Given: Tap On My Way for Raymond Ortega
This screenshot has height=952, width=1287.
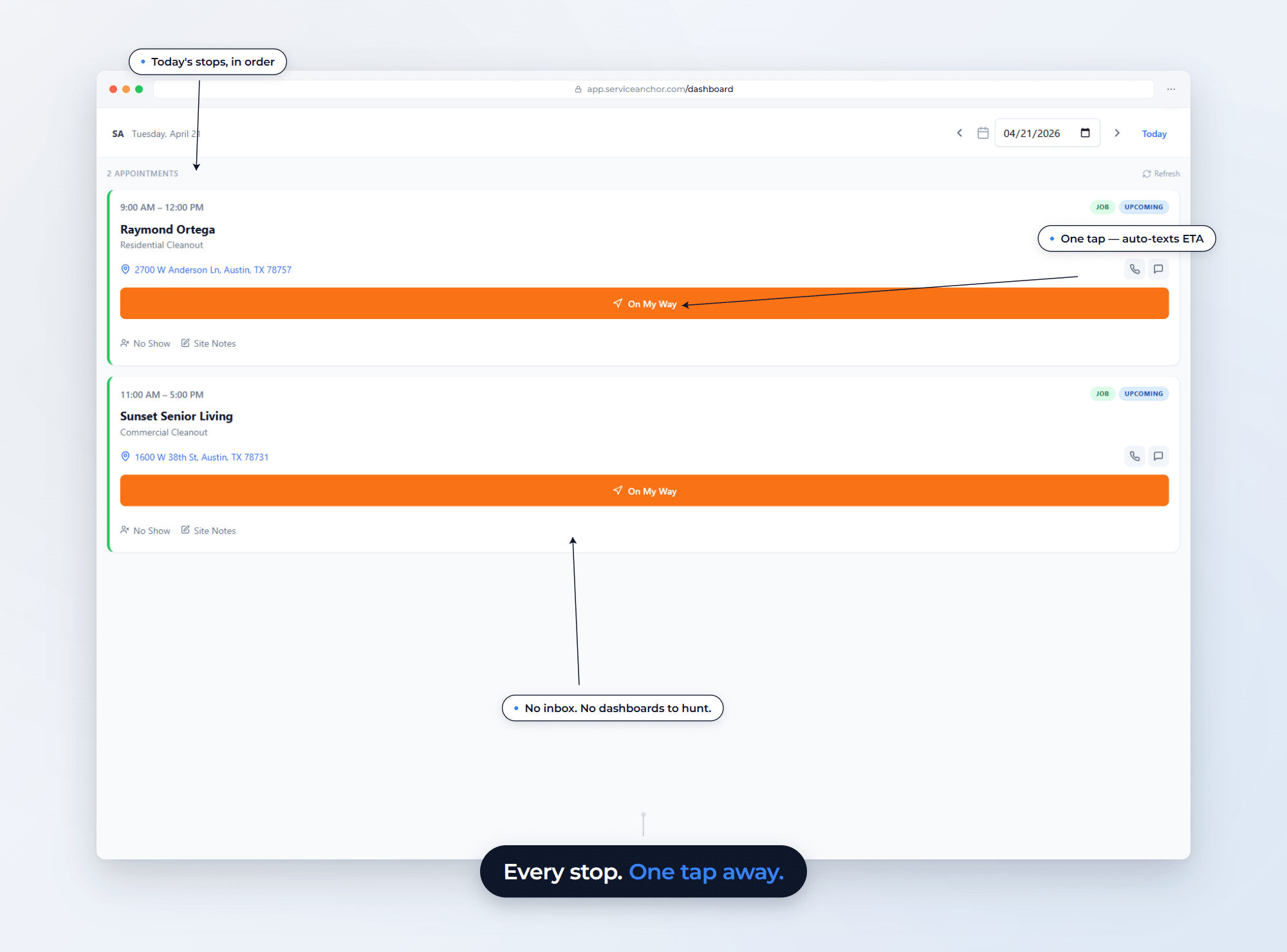Looking at the screenshot, I should pyautogui.click(x=644, y=304).
